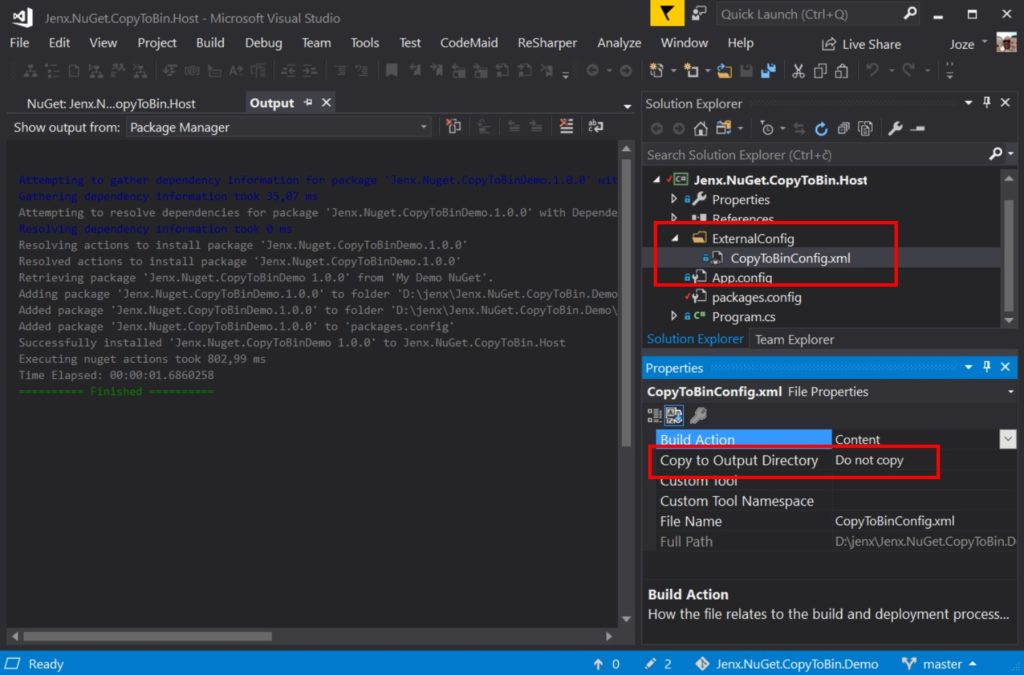
Task: Select the Solution Explorer bottom tab
Action: [695, 339]
